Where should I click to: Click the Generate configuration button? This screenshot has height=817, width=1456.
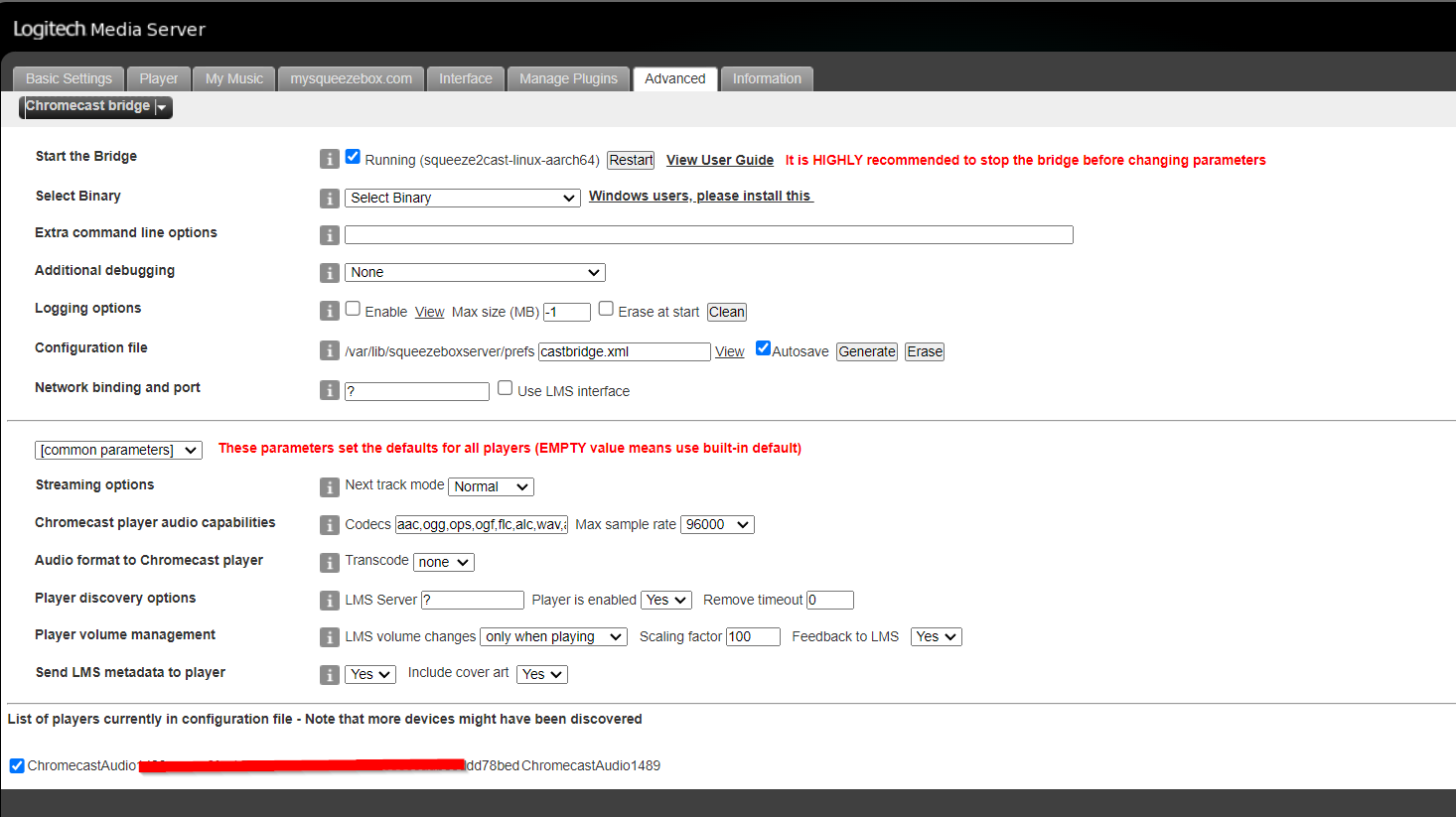[867, 351]
